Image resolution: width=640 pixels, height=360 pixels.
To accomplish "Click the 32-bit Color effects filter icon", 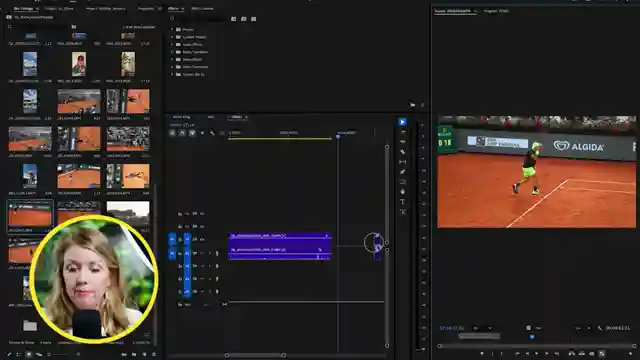I will pyautogui.click(x=244, y=19).
